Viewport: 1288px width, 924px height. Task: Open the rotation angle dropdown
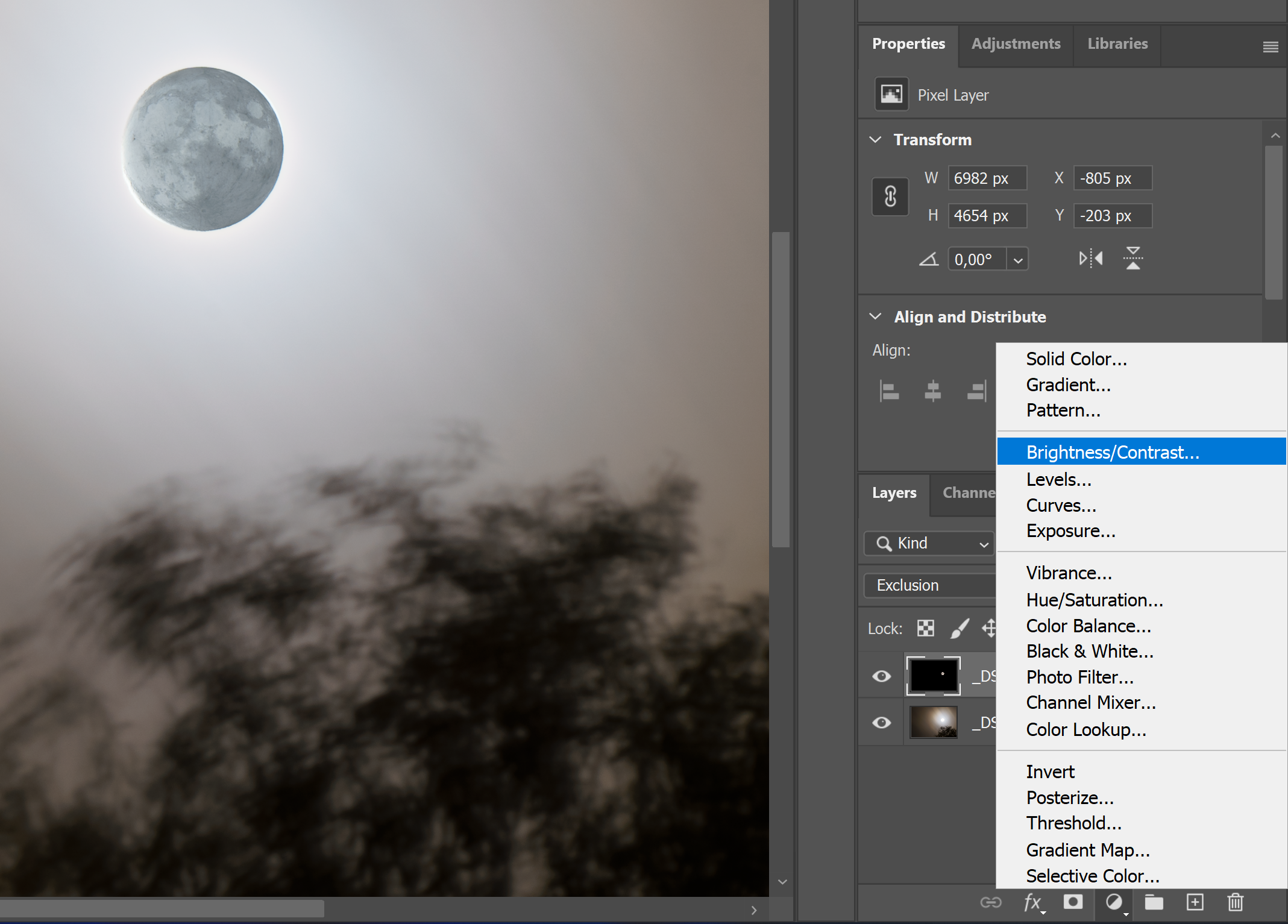pos(1017,259)
